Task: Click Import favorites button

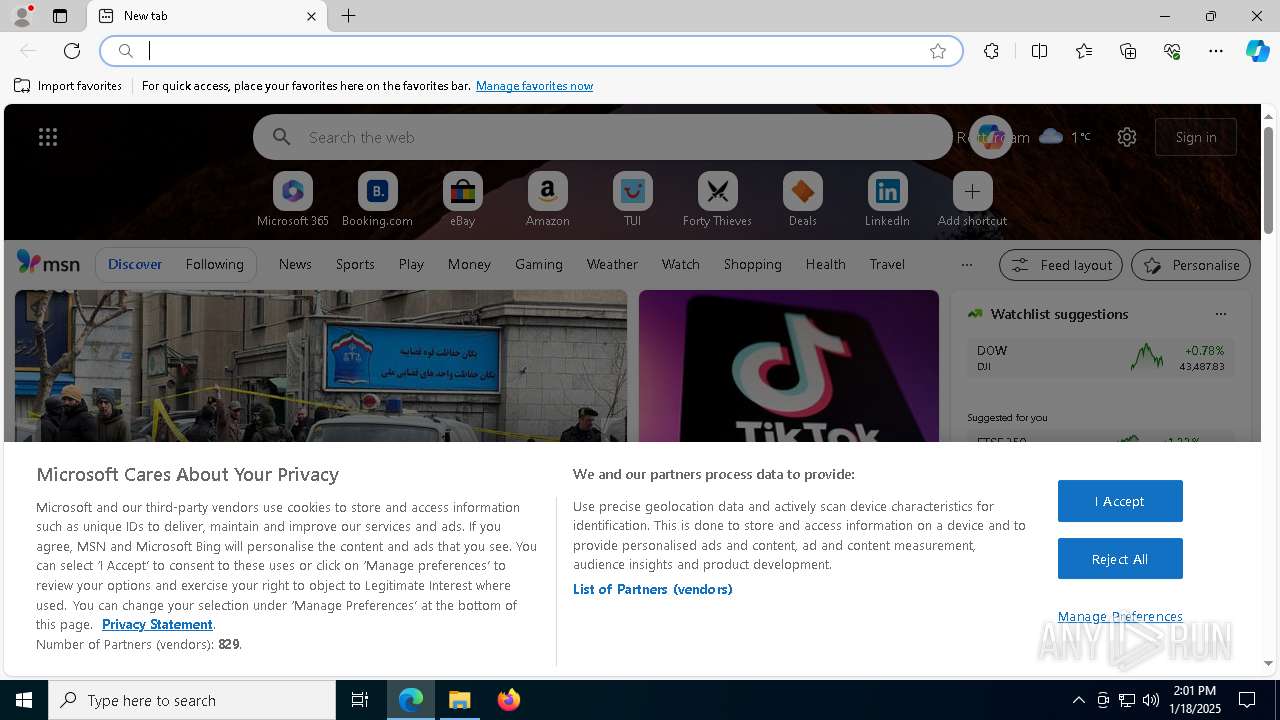Action: coord(68,86)
